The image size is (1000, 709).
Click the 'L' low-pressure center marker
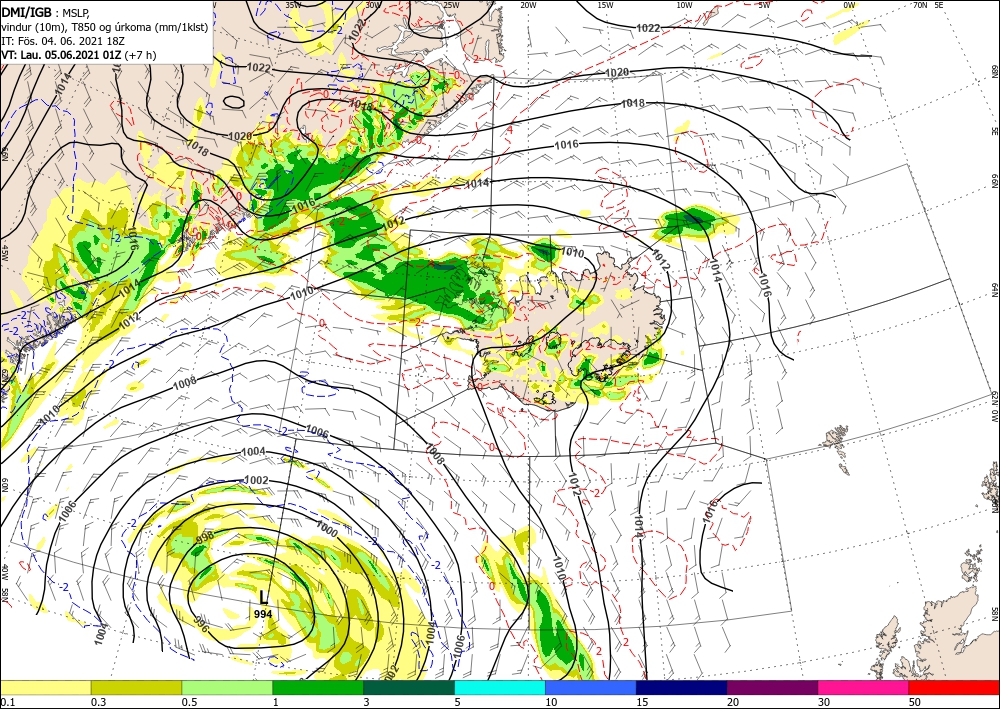point(264,597)
